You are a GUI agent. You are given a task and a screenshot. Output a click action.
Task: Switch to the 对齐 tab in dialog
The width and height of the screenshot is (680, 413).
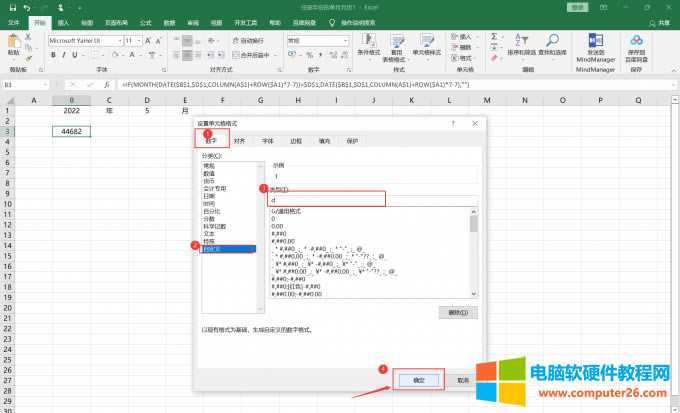[x=239, y=142]
